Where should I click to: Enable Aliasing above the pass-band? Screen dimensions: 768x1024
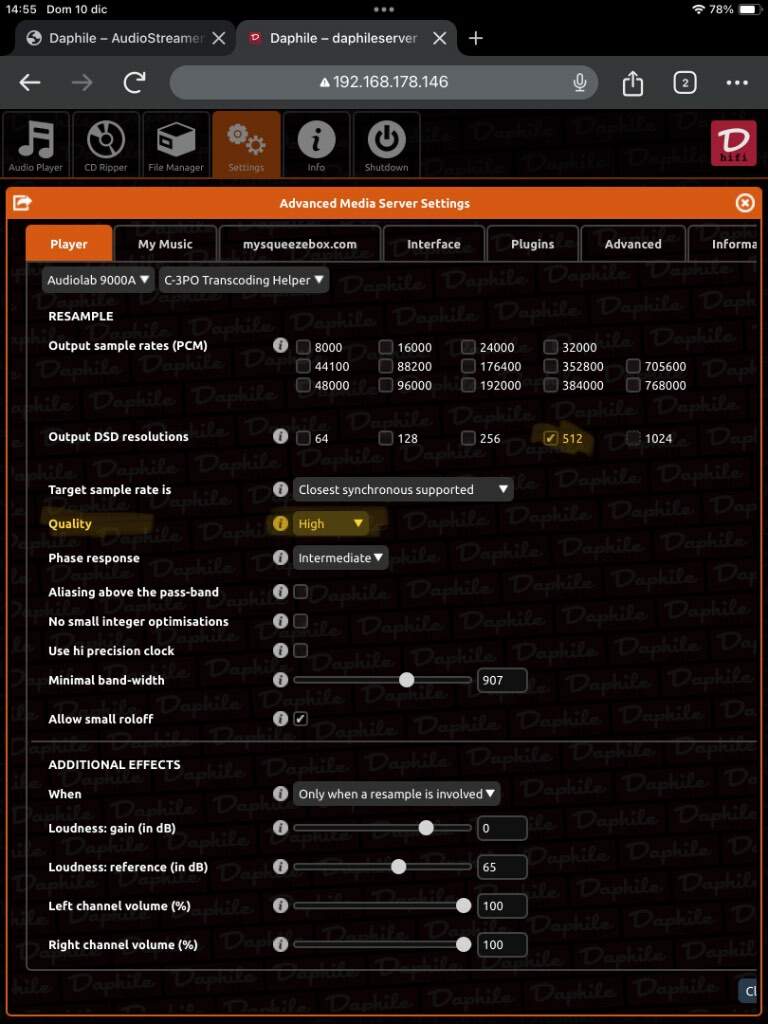coord(300,592)
